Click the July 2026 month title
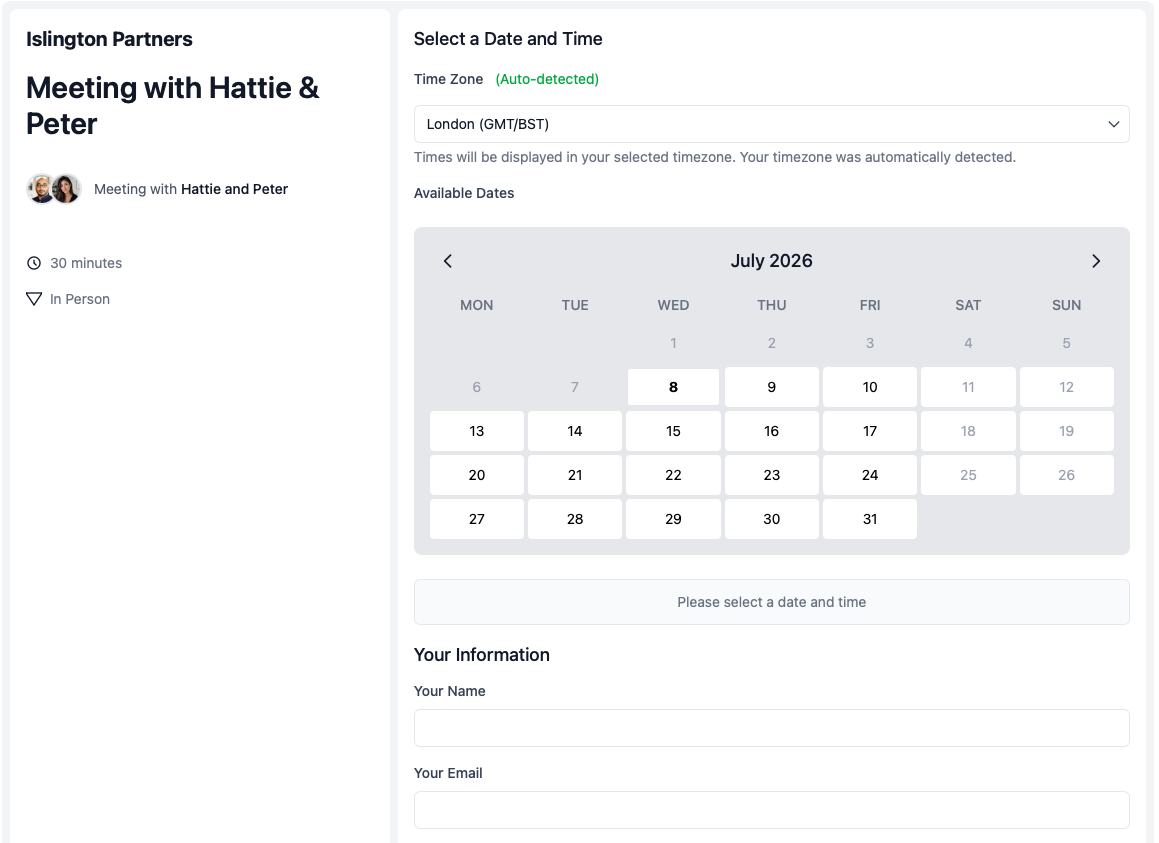Image resolution: width=1159 pixels, height=843 pixels. 772,261
